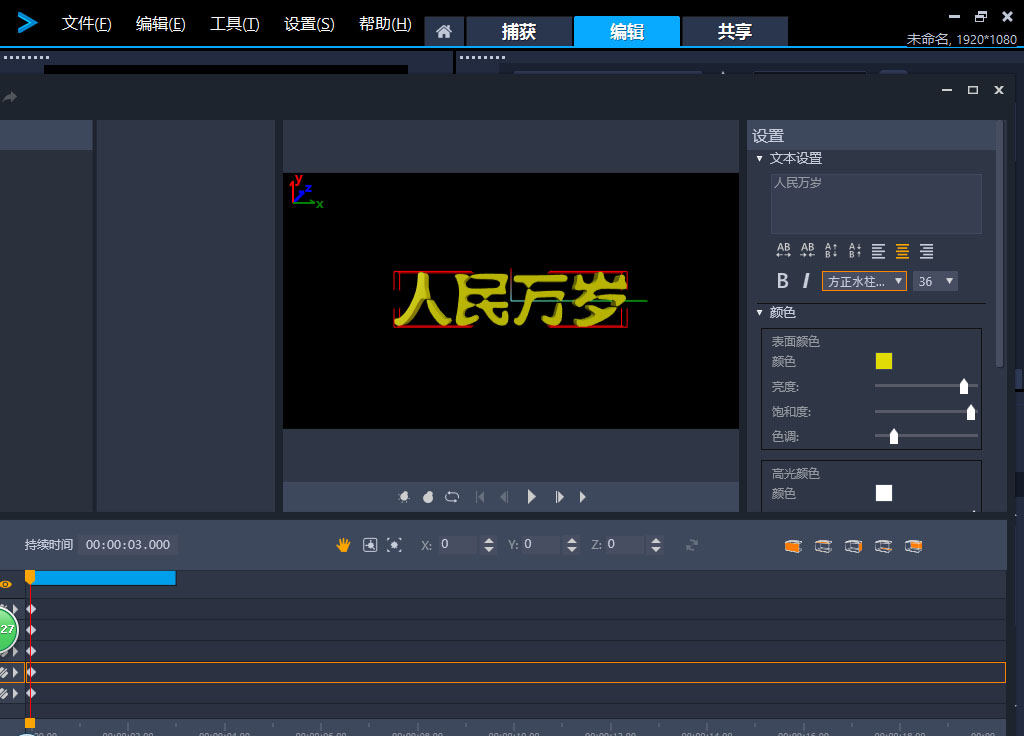Click the 饱和度 saturation slider
Image resolution: width=1024 pixels, height=736 pixels.
click(926, 411)
